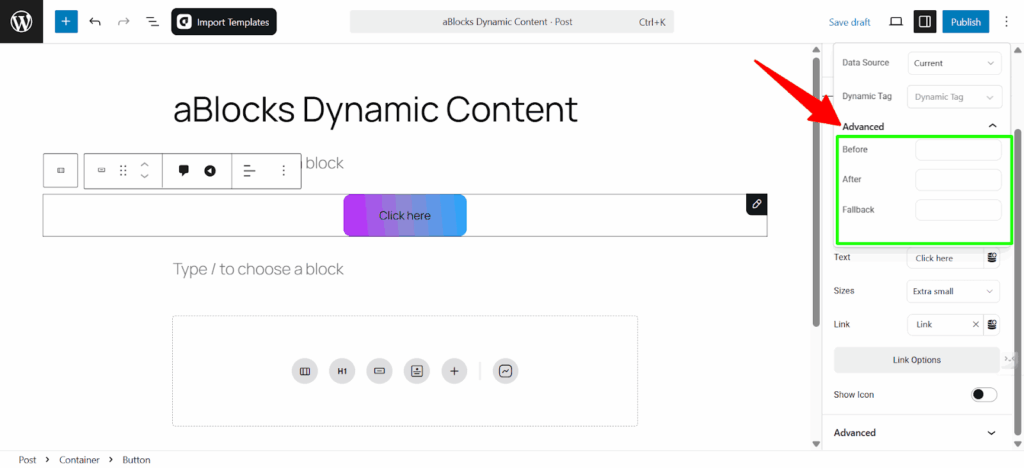Toggle the Show Icon switch

point(984,394)
